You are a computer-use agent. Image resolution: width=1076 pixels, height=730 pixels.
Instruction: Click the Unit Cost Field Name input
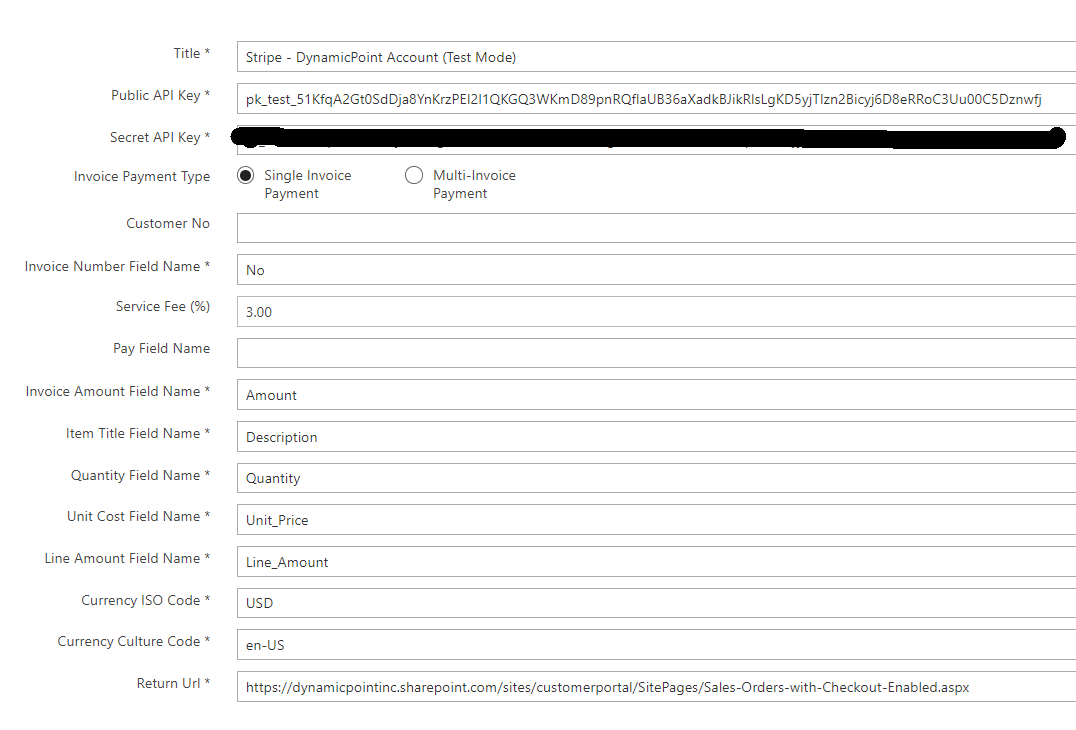click(x=656, y=519)
